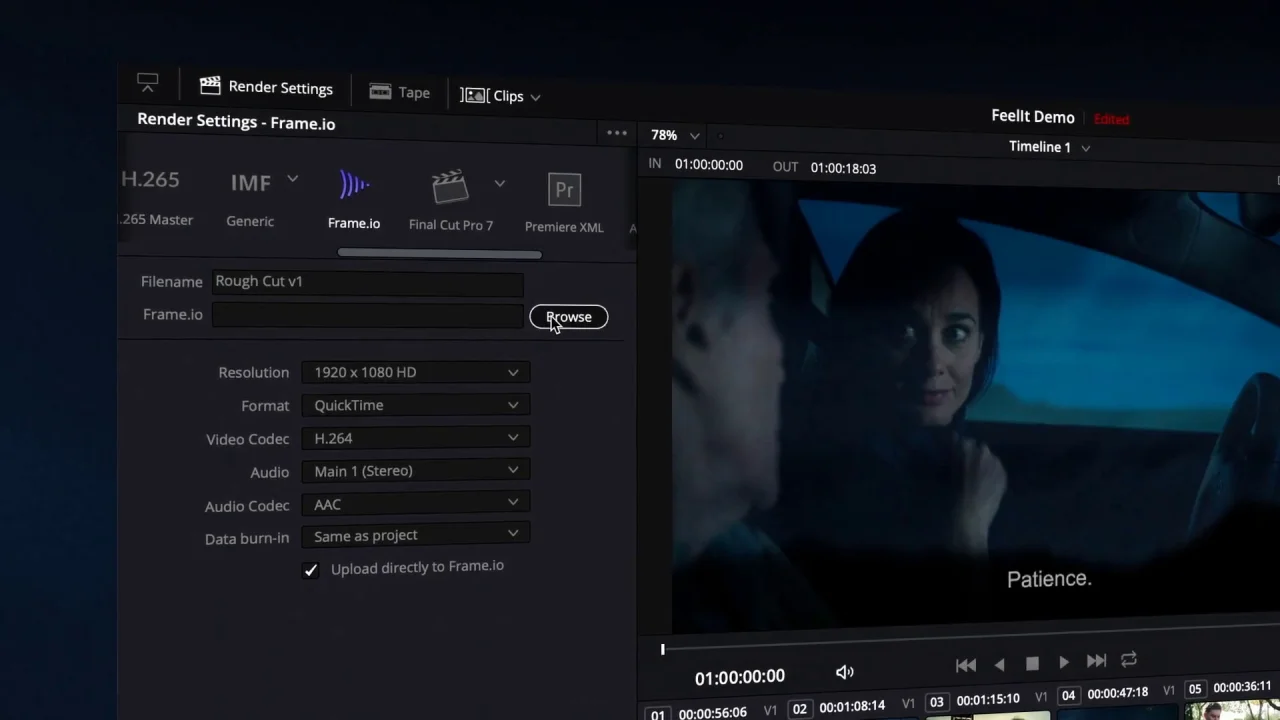Jump to first frame button
Image resolution: width=1280 pixels, height=720 pixels.
[x=966, y=665]
